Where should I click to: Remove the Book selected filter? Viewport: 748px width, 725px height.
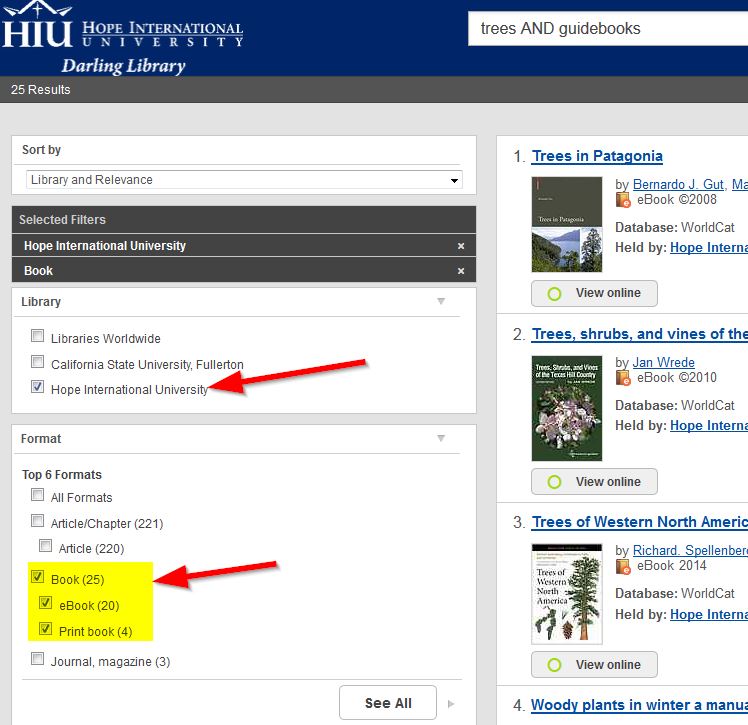click(461, 271)
